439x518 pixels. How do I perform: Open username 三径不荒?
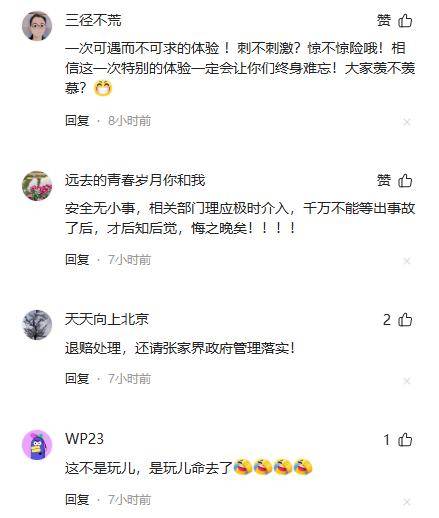(x=93, y=21)
